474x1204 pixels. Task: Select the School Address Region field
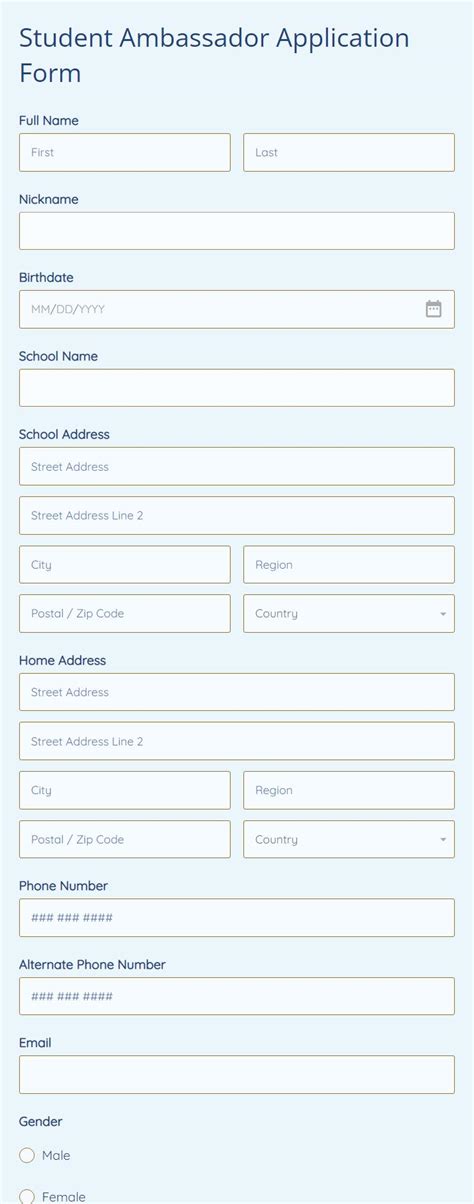[349, 564]
